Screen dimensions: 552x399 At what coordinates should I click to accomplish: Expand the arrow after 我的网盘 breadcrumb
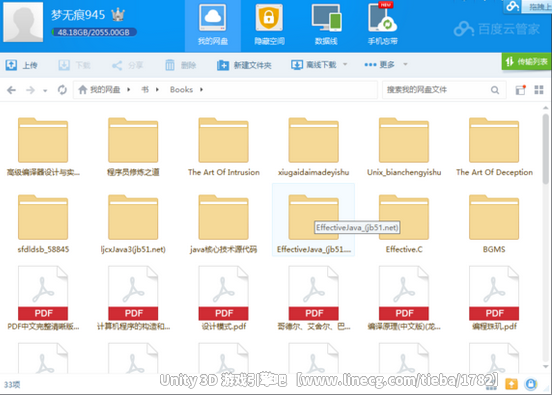pos(129,90)
